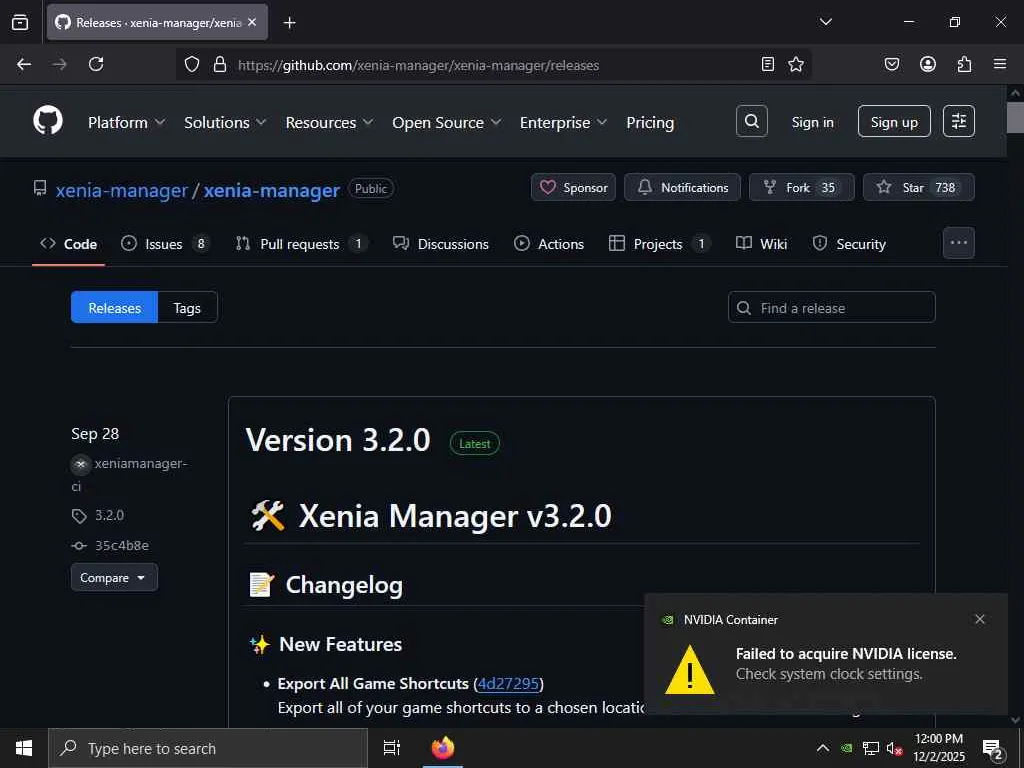This screenshot has height=768, width=1024.
Task: Click the taskbar clock and date
Action: (938, 748)
